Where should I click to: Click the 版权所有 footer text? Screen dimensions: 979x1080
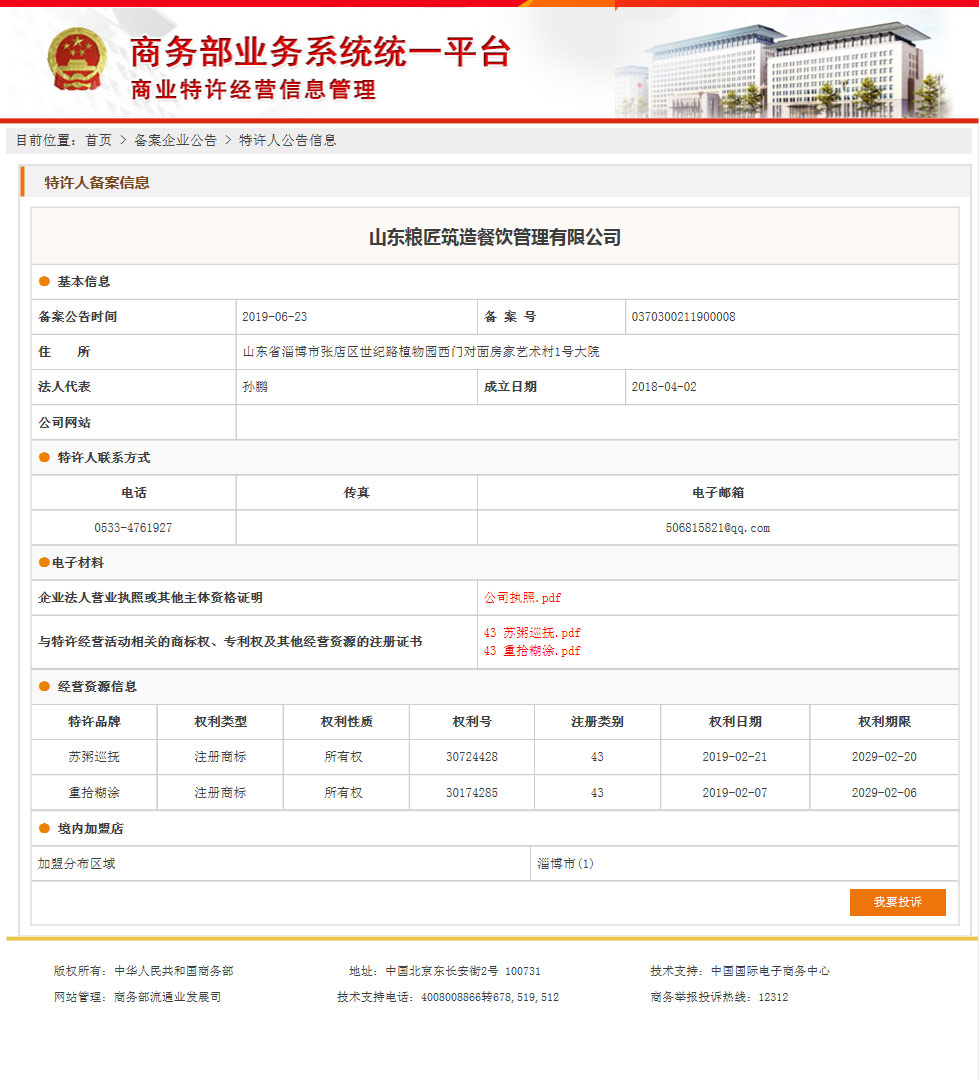pos(143,971)
